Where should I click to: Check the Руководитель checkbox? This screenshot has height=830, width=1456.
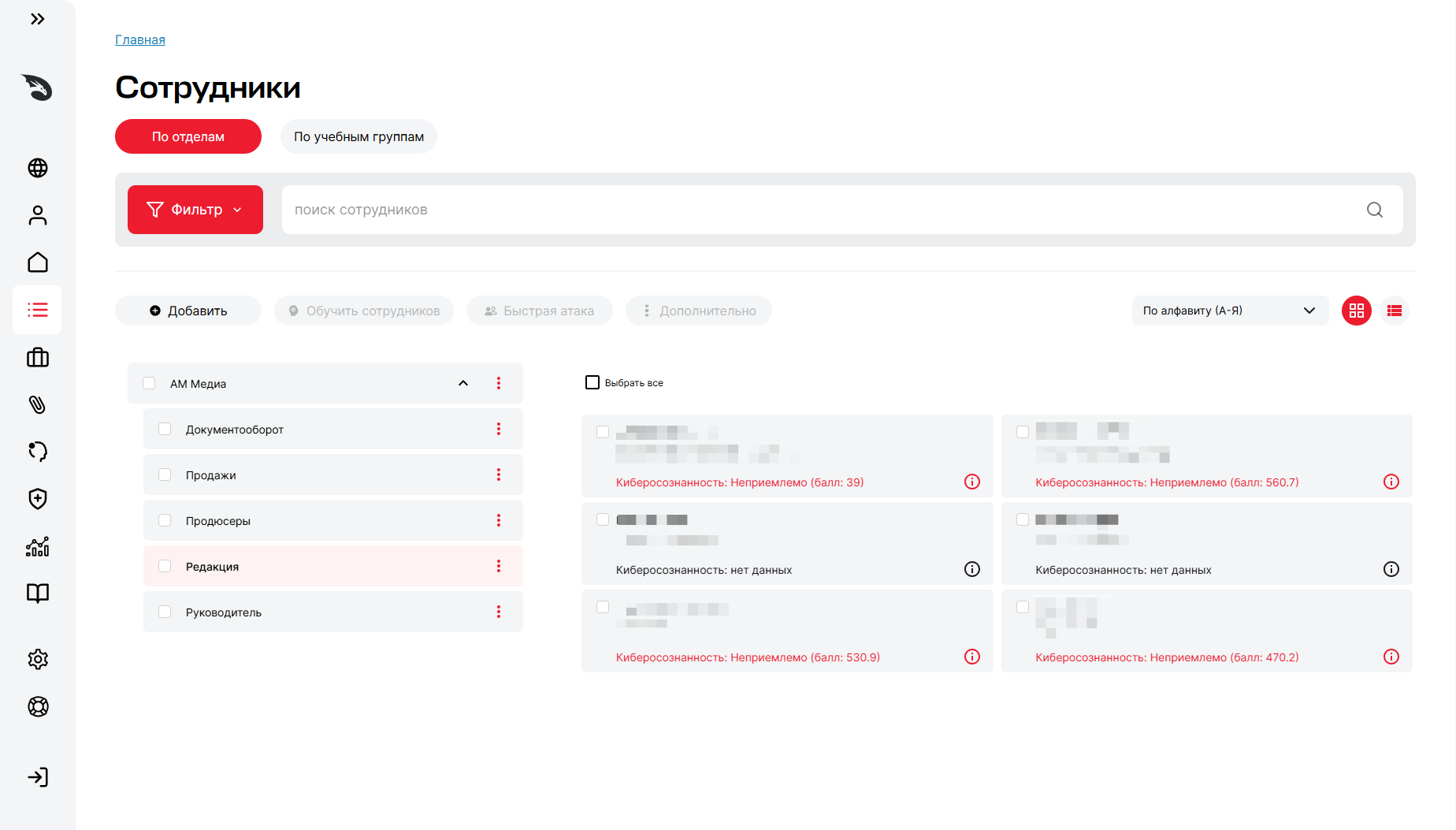coord(165,612)
